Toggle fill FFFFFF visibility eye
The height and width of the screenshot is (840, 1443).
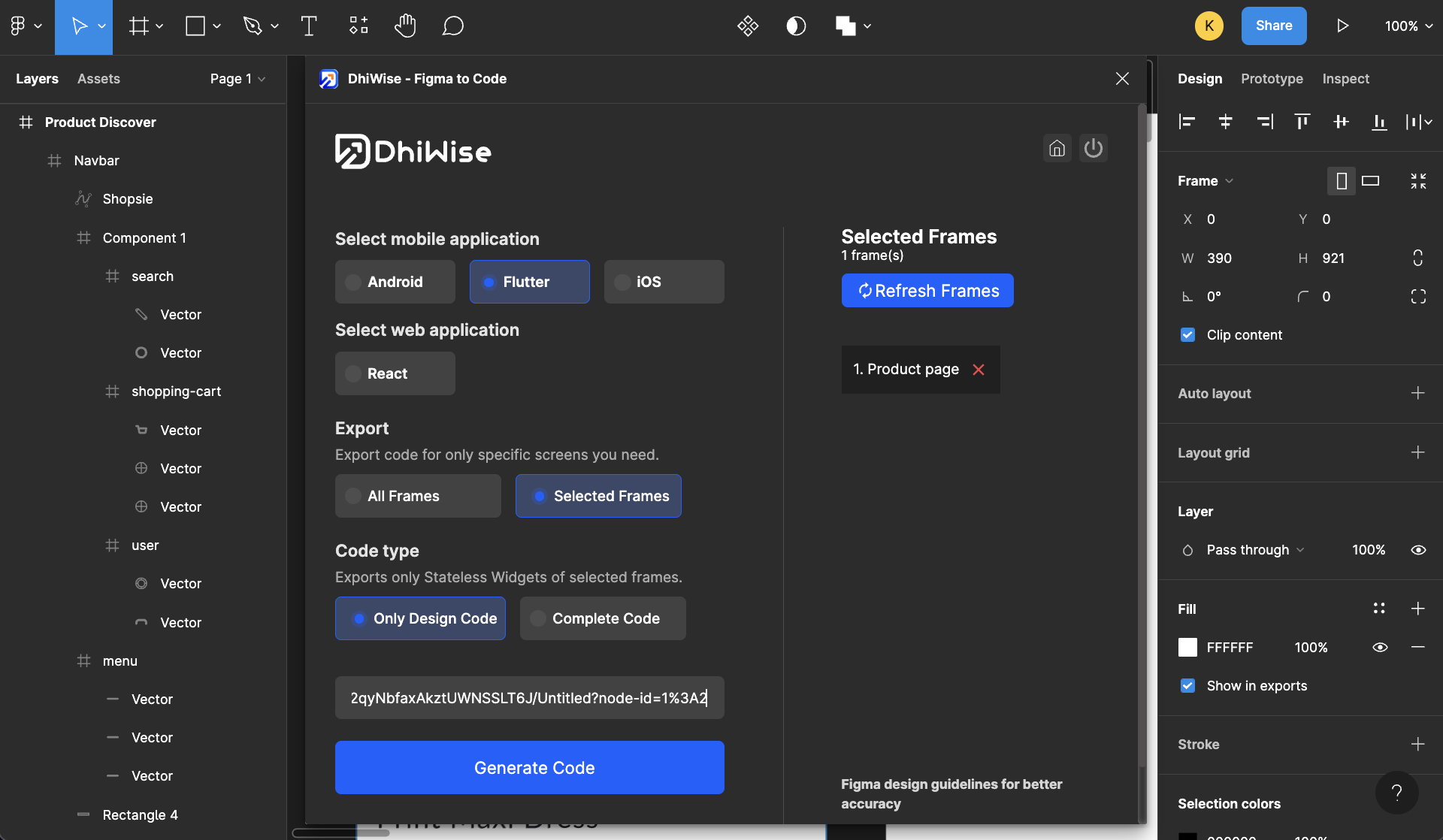click(x=1380, y=648)
